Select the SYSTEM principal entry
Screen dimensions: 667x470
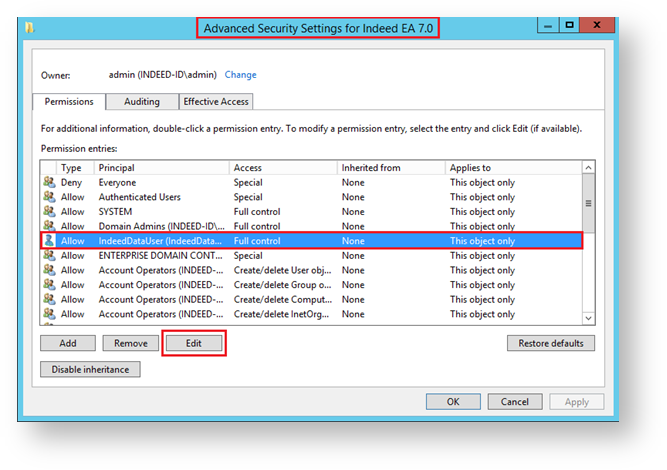coord(115,211)
